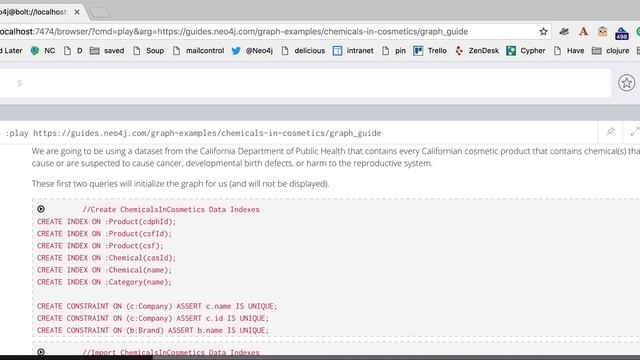The width and height of the screenshot is (640, 360).
Task: Focus the Cypher command input with $ prompt
Action: coord(305,83)
